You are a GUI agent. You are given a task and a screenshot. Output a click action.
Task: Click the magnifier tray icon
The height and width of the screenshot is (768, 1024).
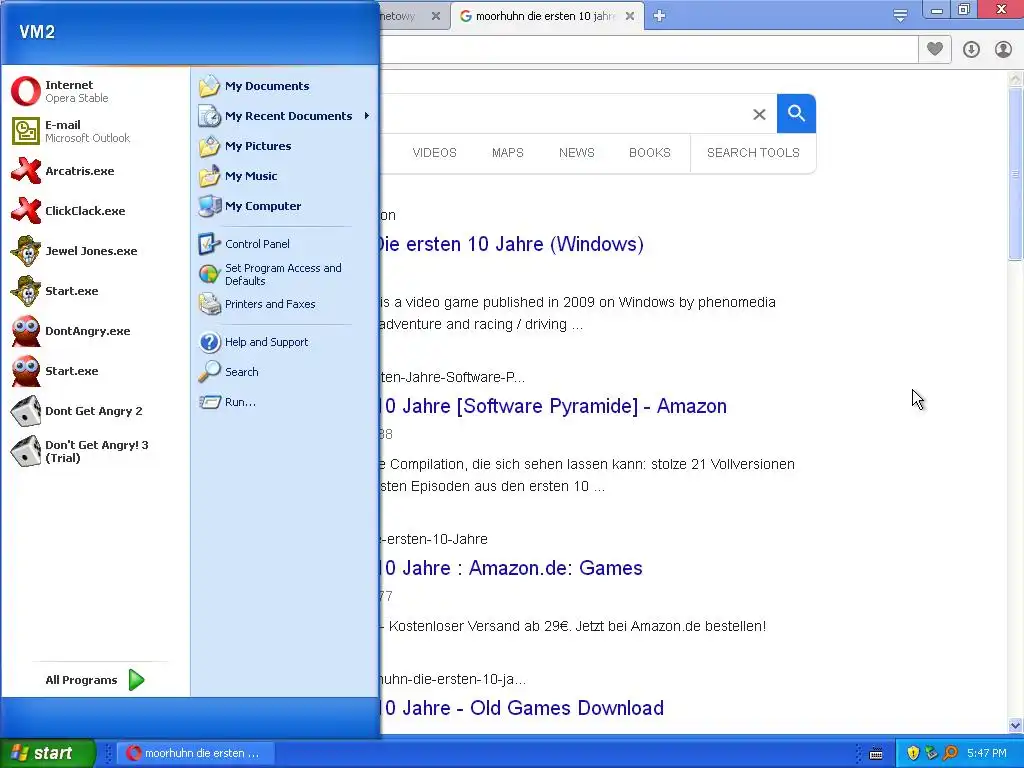pos(950,753)
